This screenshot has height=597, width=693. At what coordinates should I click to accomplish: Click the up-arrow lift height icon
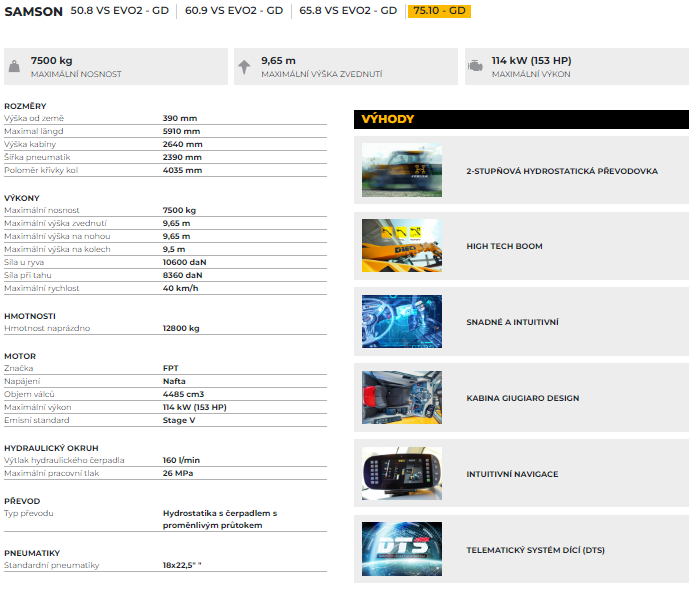coord(244,67)
